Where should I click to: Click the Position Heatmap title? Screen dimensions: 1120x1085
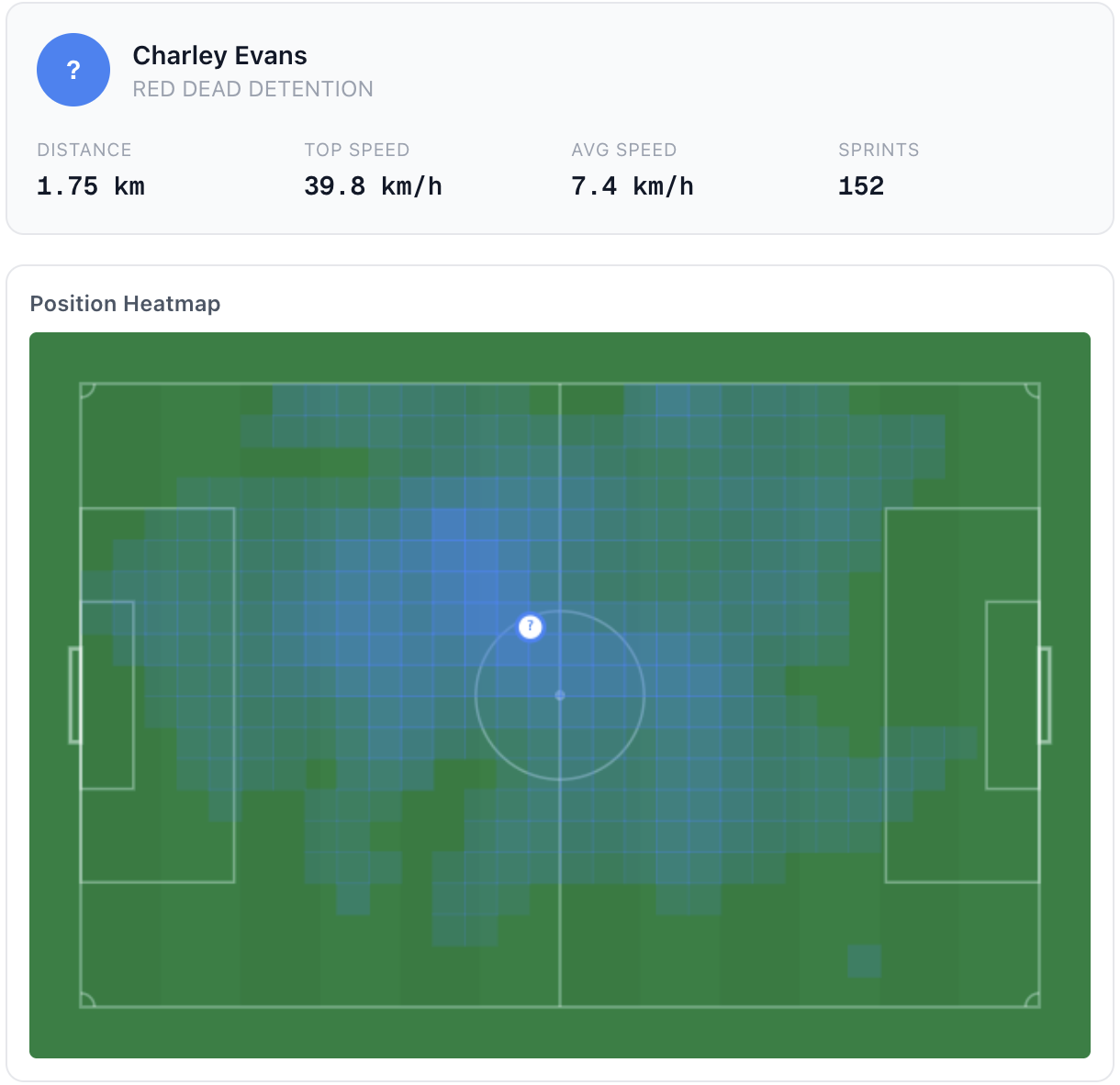[126, 304]
